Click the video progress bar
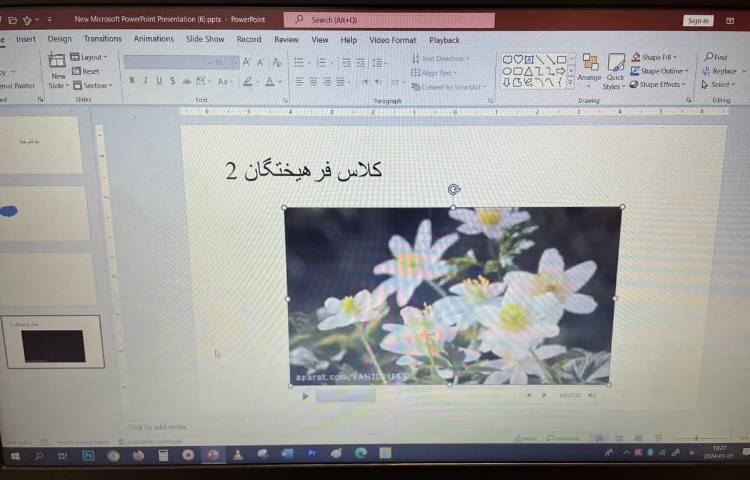 (345, 395)
